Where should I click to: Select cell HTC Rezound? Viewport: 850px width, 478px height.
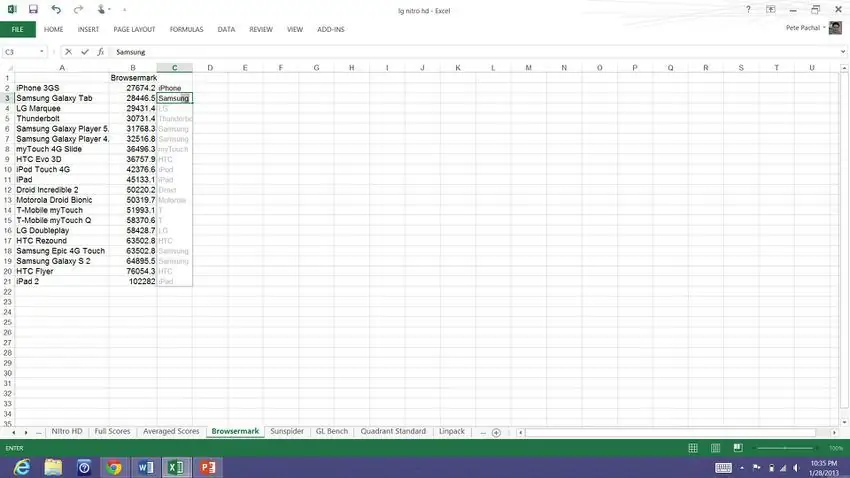click(62, 241)
